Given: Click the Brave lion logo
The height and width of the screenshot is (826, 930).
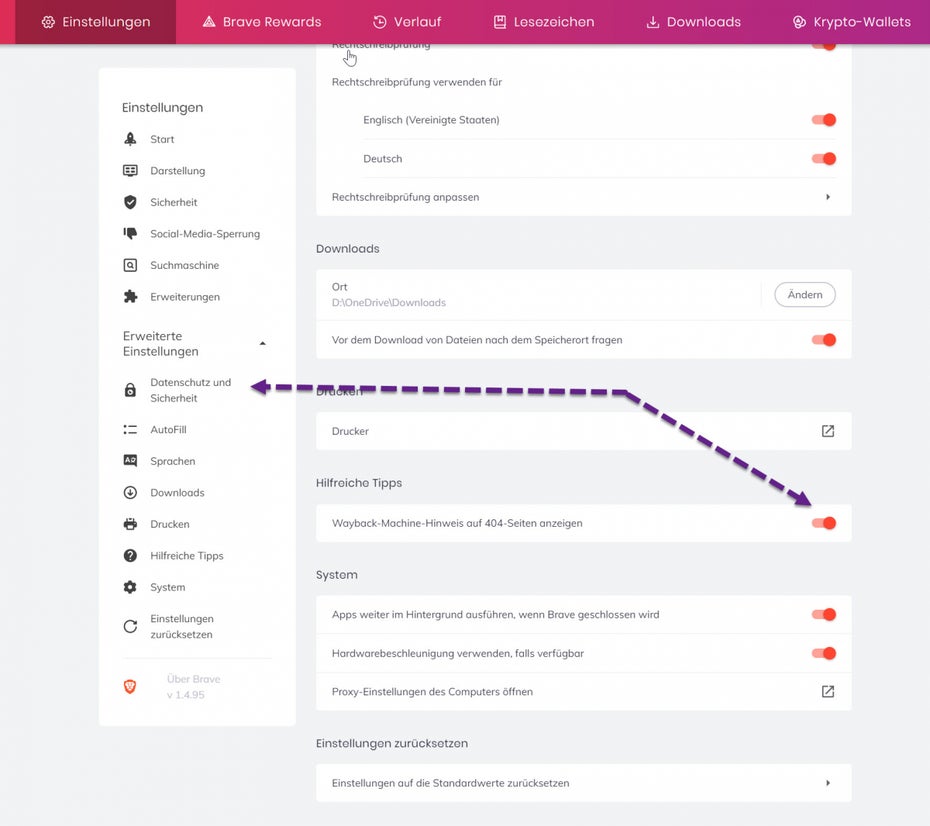Looking at the screenshot, I should 130,687.
